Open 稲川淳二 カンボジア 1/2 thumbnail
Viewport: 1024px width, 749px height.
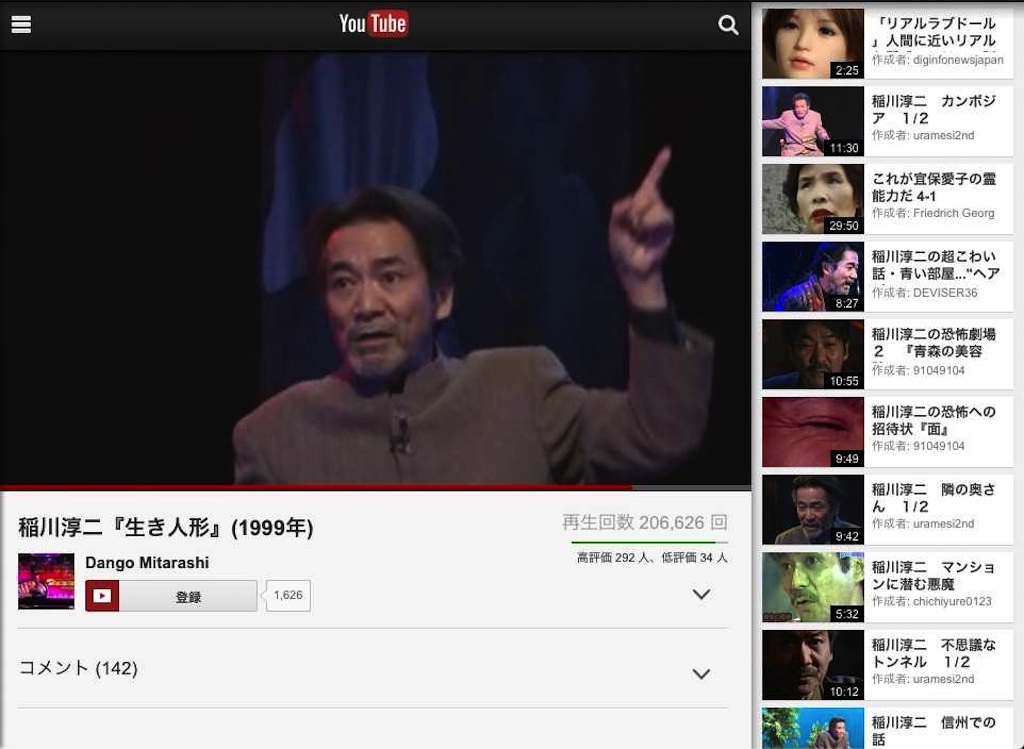pyautogui.click(x=813, y=121)
